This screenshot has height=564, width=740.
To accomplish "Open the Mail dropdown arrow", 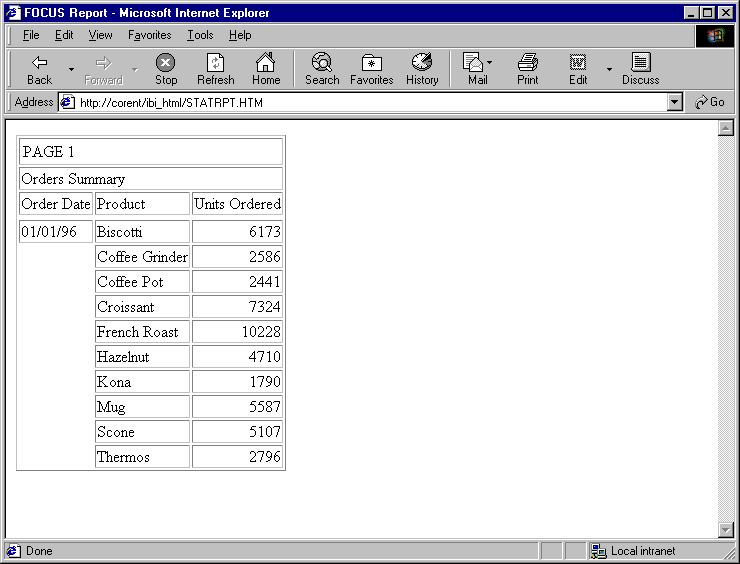I will point(489,62).
